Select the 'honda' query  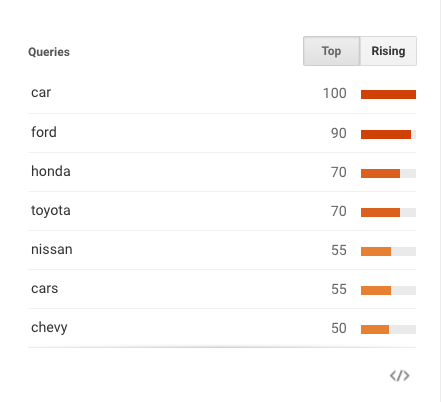tap(51, 171)
